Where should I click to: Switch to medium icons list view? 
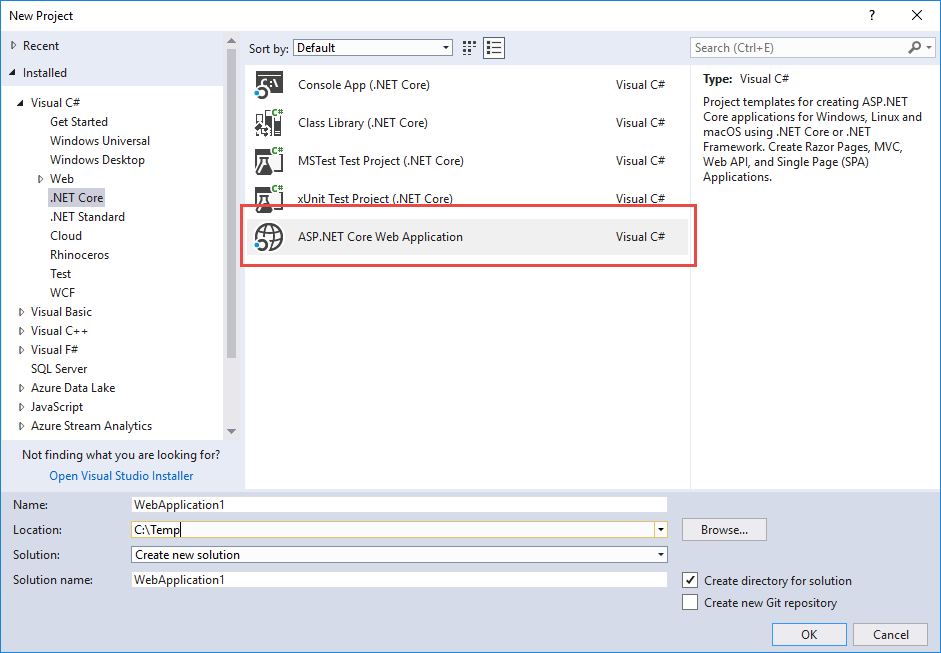pyautogui.click(x=494, y=48)
